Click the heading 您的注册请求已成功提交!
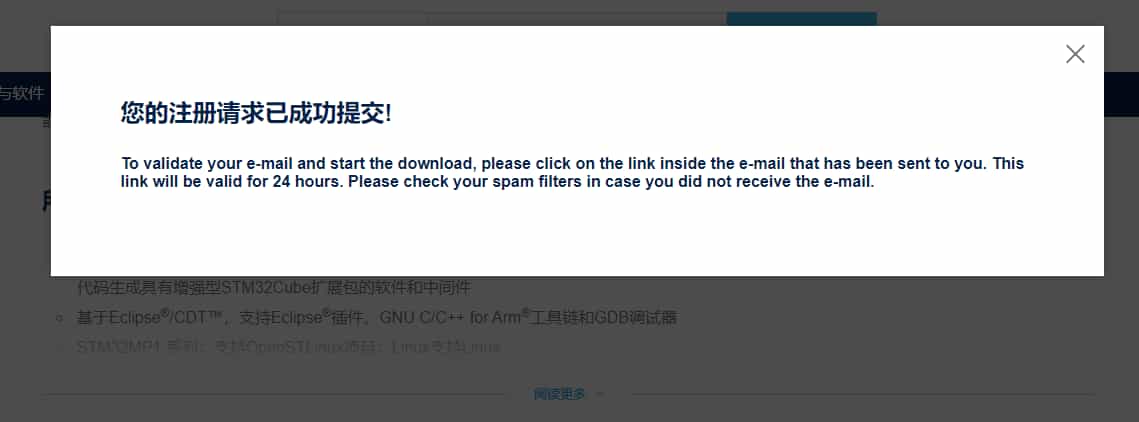 (256, 113)
